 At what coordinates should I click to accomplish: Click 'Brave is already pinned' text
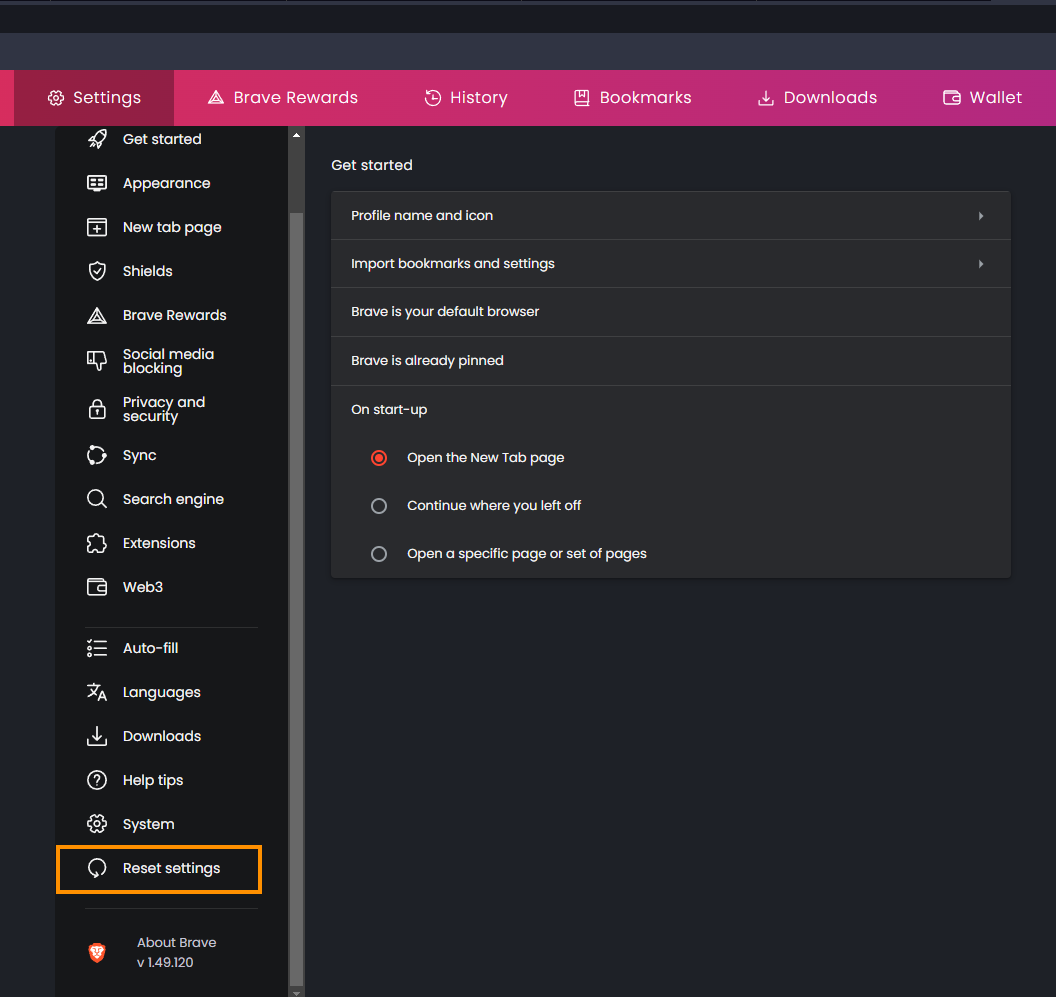pos(427,360)
